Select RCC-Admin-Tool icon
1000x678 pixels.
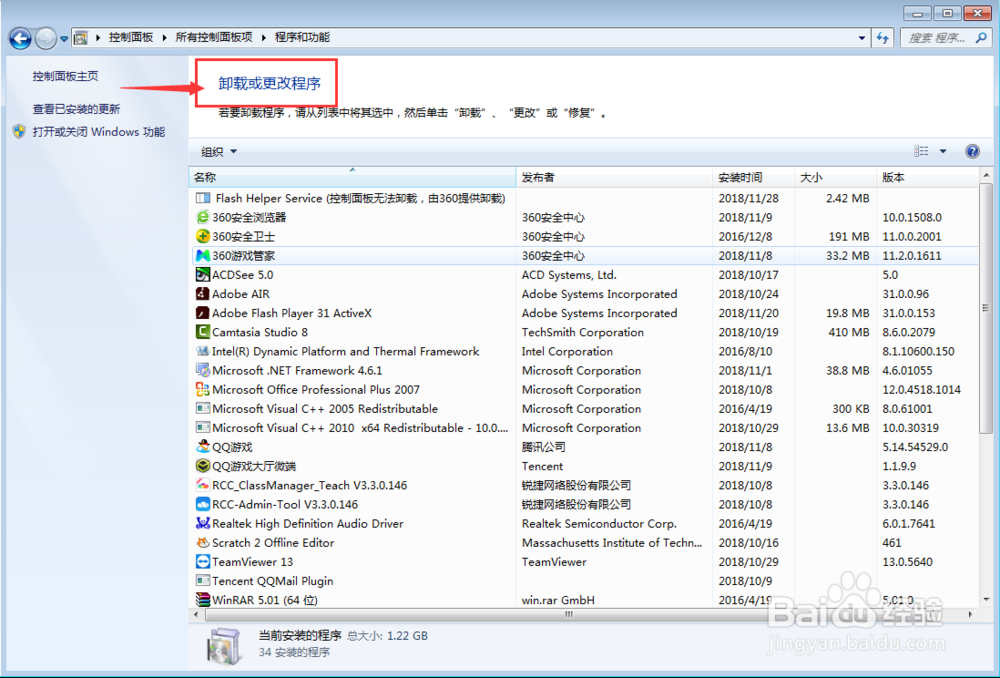[203, 505]
